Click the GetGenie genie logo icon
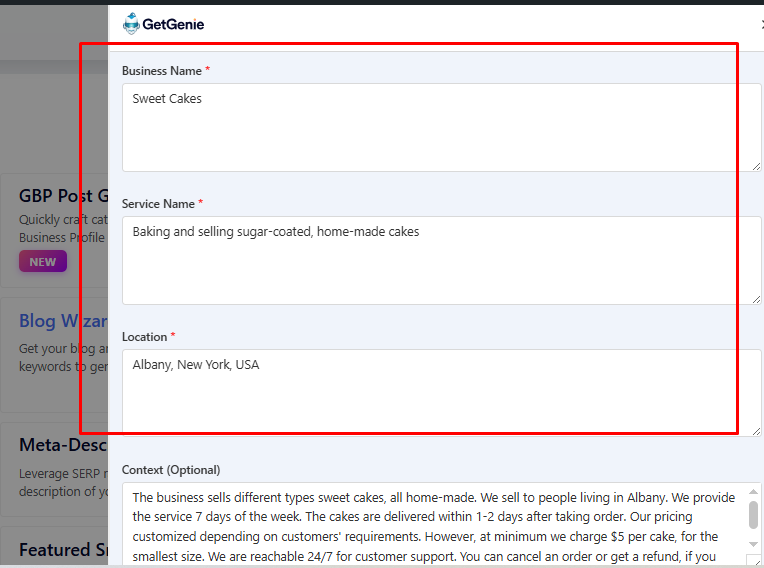Viewport: 764px width, 568px height. point(131,24)
